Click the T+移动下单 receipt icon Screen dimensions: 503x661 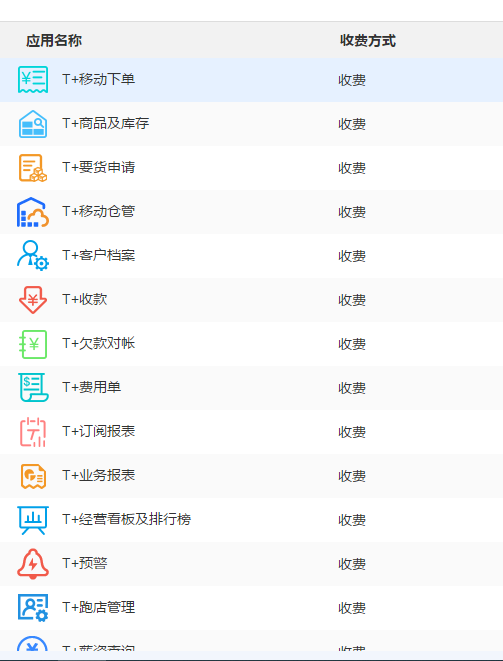tap(33, 80)
